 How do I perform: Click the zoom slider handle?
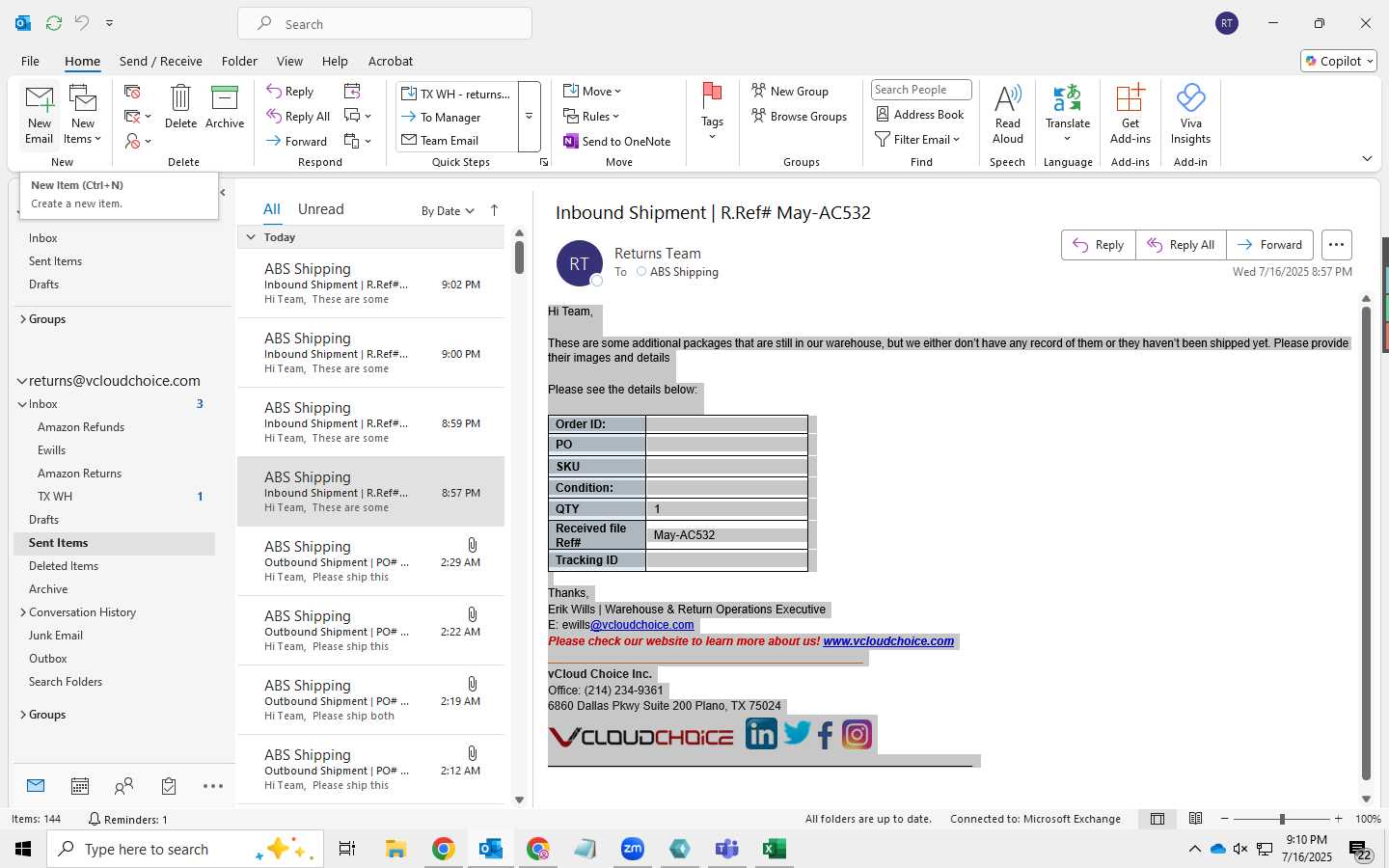(x=1282, y=819)
